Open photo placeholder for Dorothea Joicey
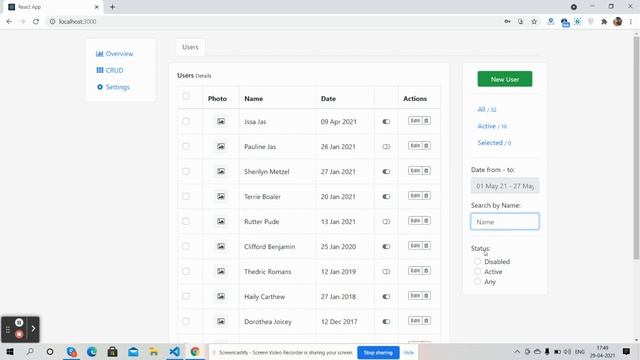This screenshot has height=360, width=640. (x=221, y=321)
